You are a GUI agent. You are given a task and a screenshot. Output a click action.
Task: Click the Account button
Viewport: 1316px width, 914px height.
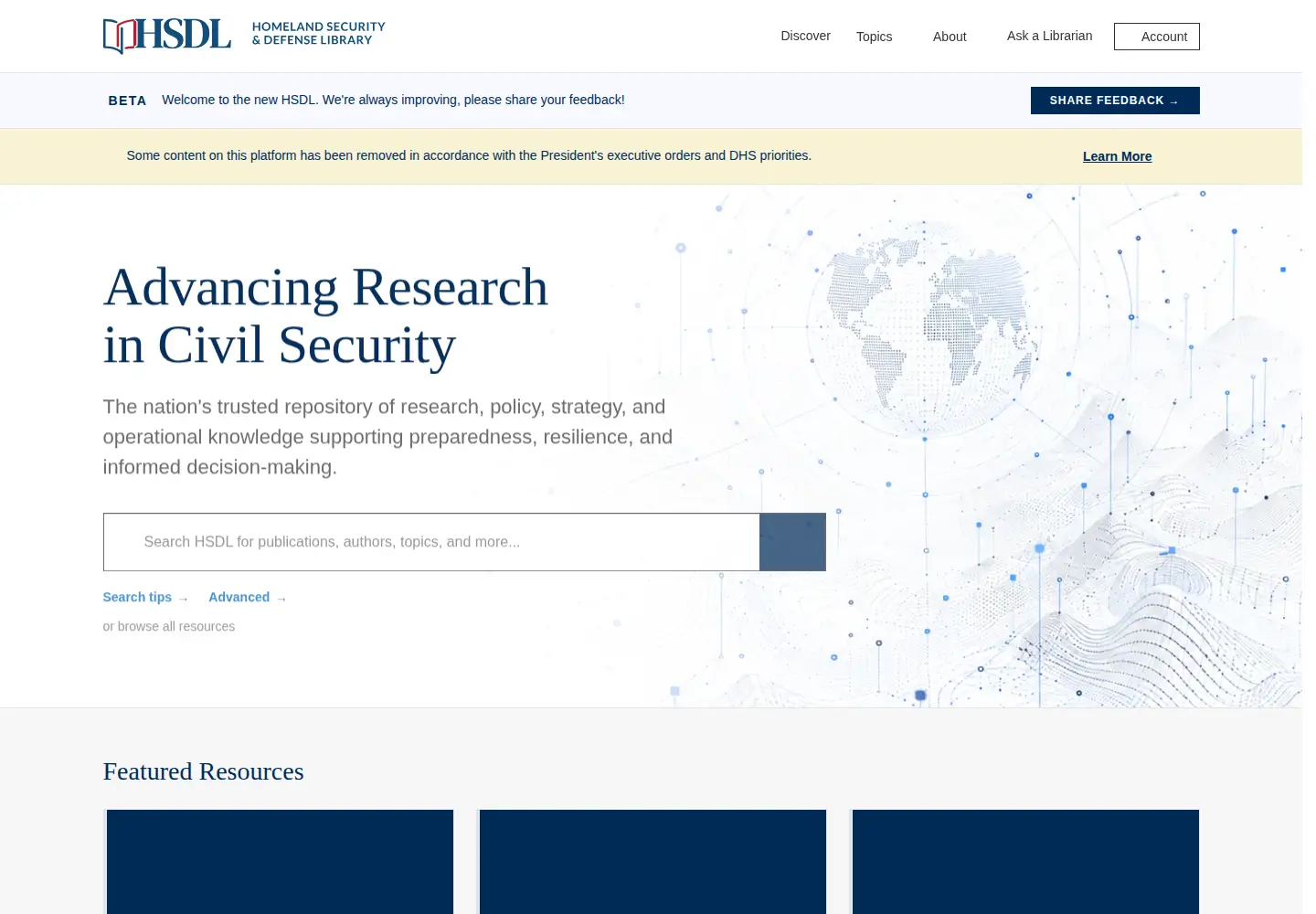(x=1156, y=37)
